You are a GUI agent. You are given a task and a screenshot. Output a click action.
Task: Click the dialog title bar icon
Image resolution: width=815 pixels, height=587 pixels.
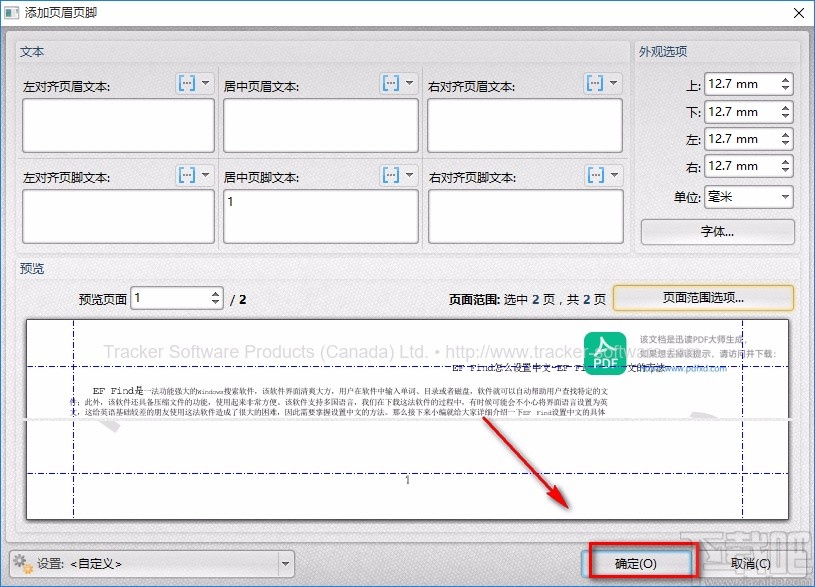pyautogui.click(x=11, y=12)
